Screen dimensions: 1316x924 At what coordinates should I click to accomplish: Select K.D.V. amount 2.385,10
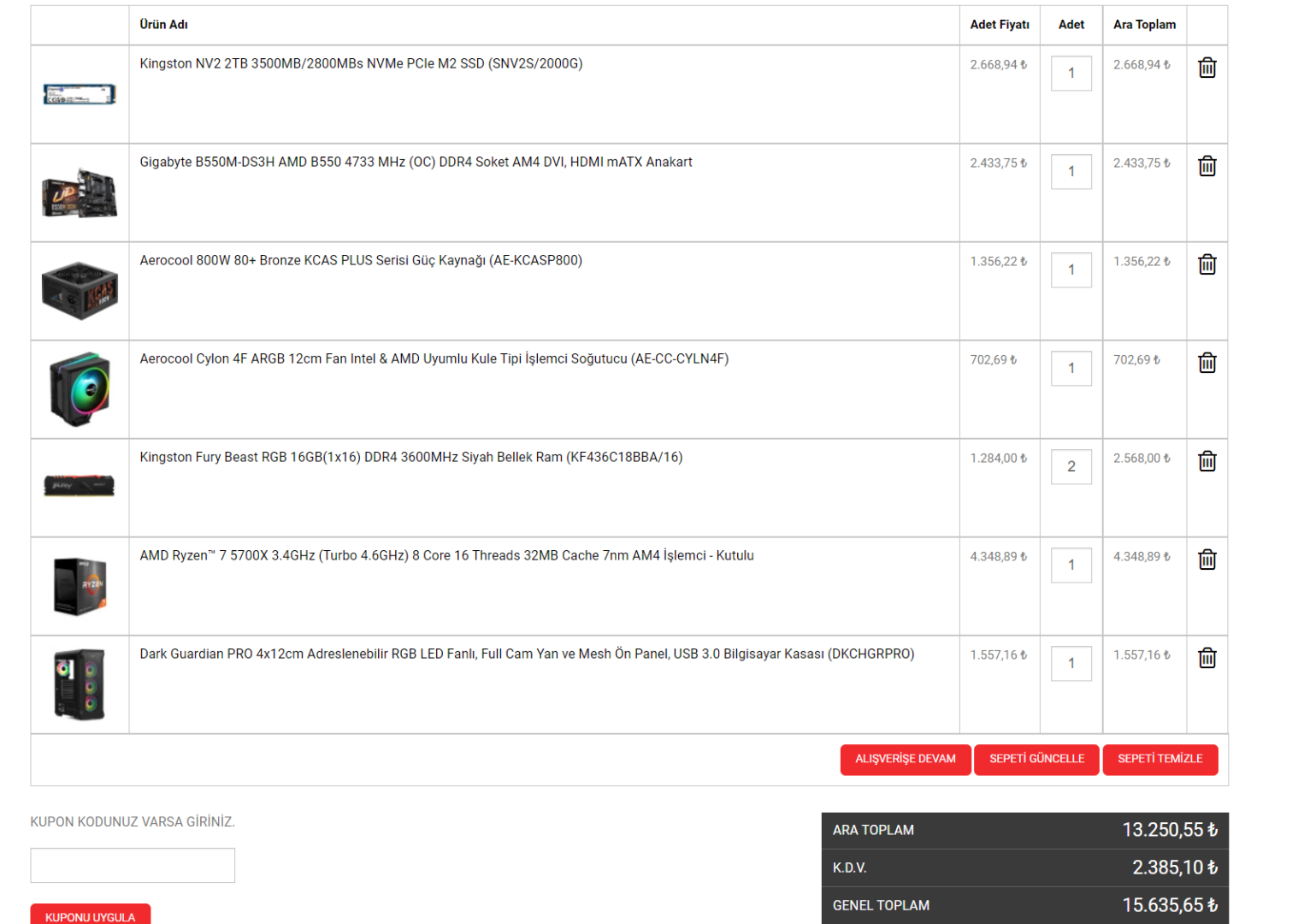tap(1175, 868)
